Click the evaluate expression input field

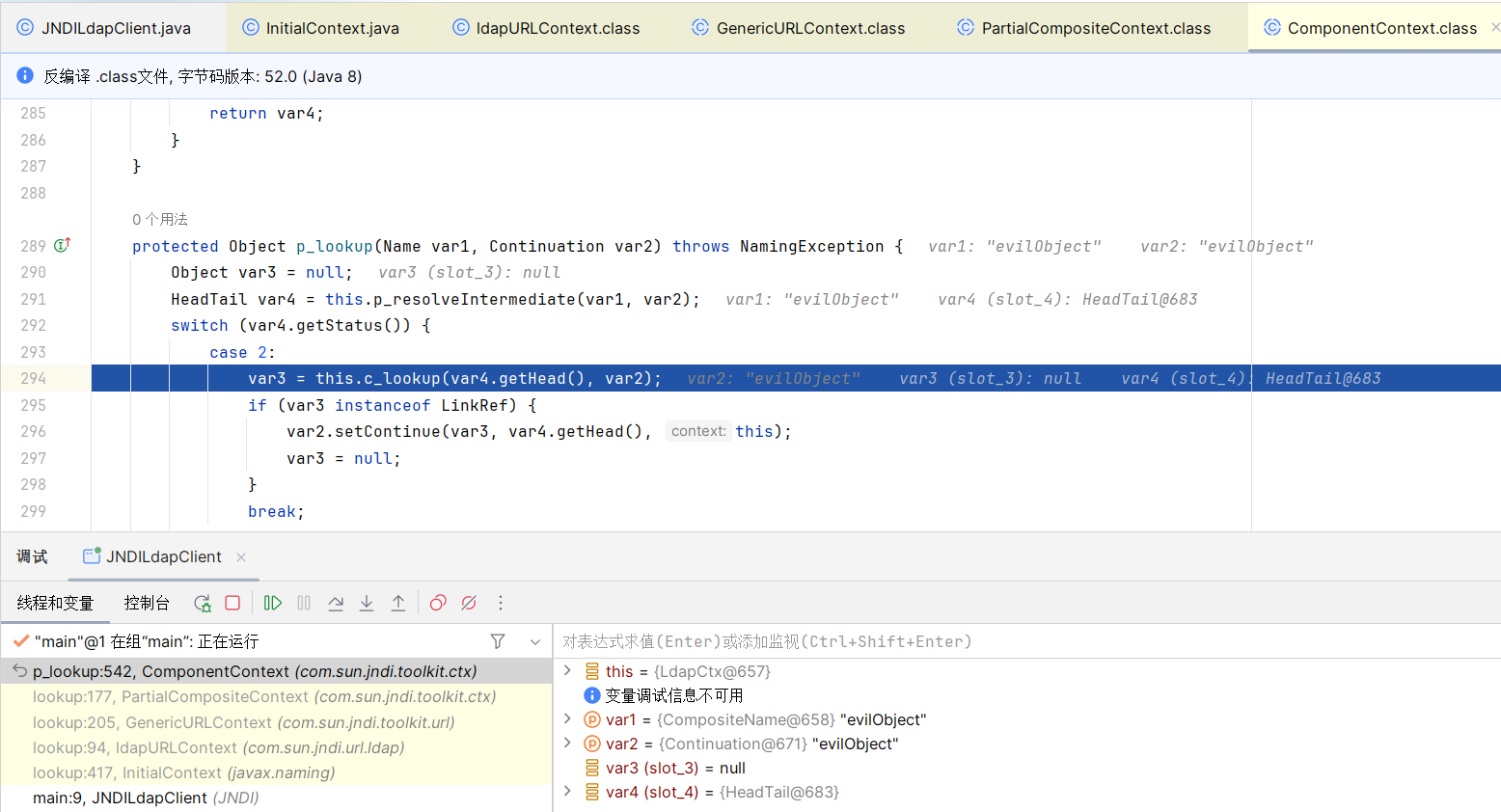[x=1027, y=641]
